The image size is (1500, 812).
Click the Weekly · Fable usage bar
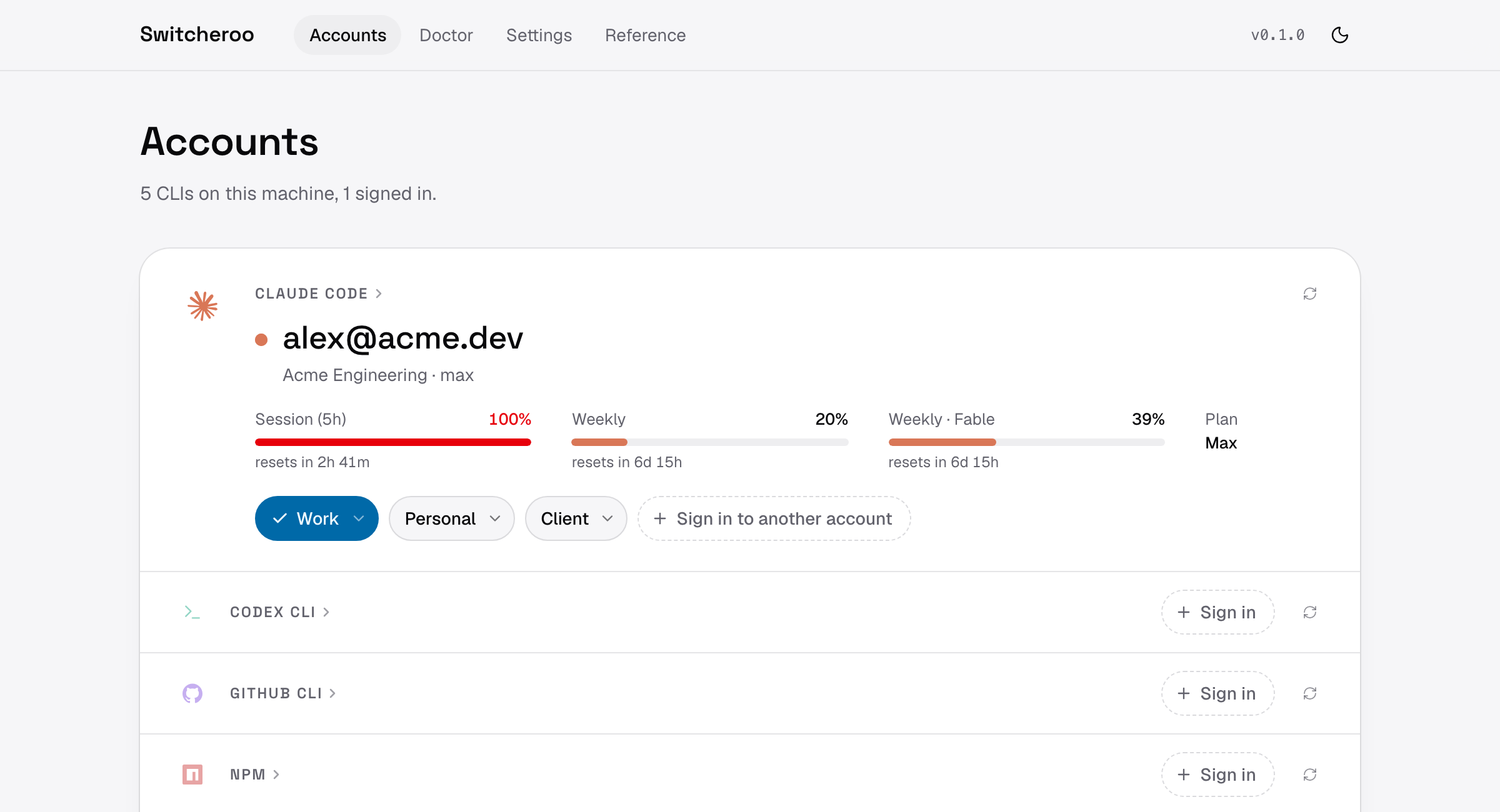point(1026,442)
